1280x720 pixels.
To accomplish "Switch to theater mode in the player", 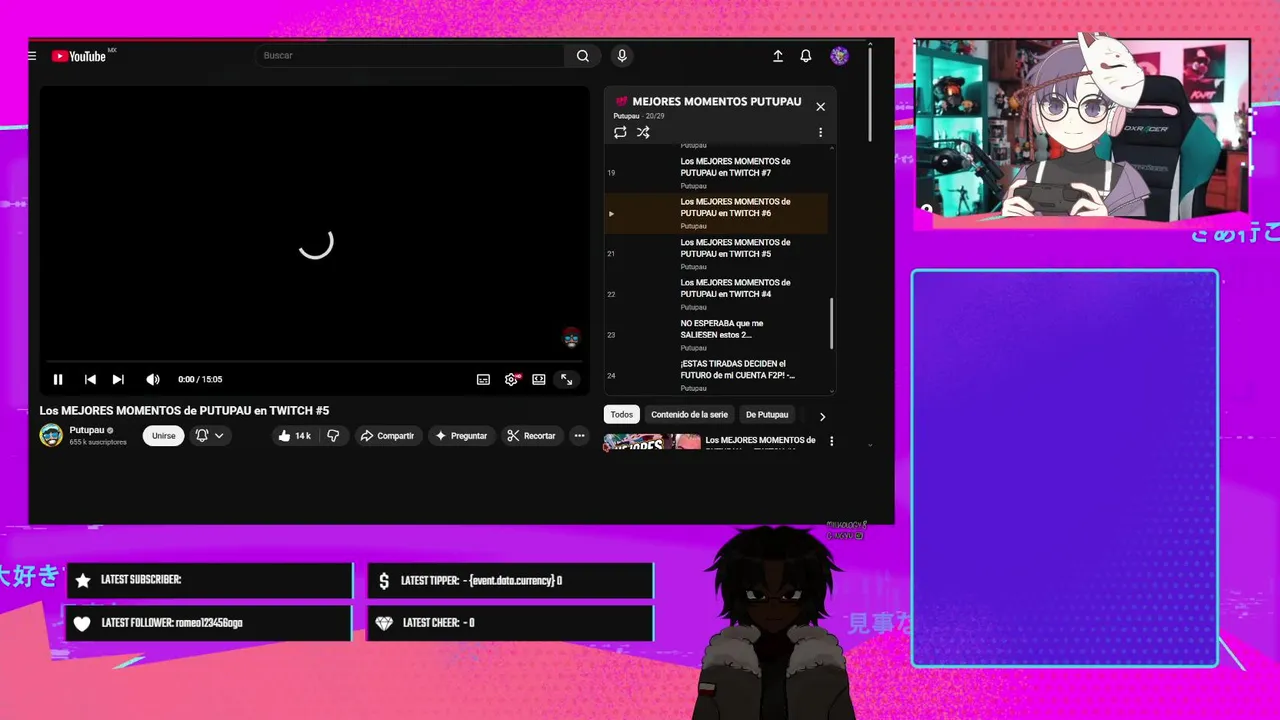I will pyautogui.click(x=539, y=379).
